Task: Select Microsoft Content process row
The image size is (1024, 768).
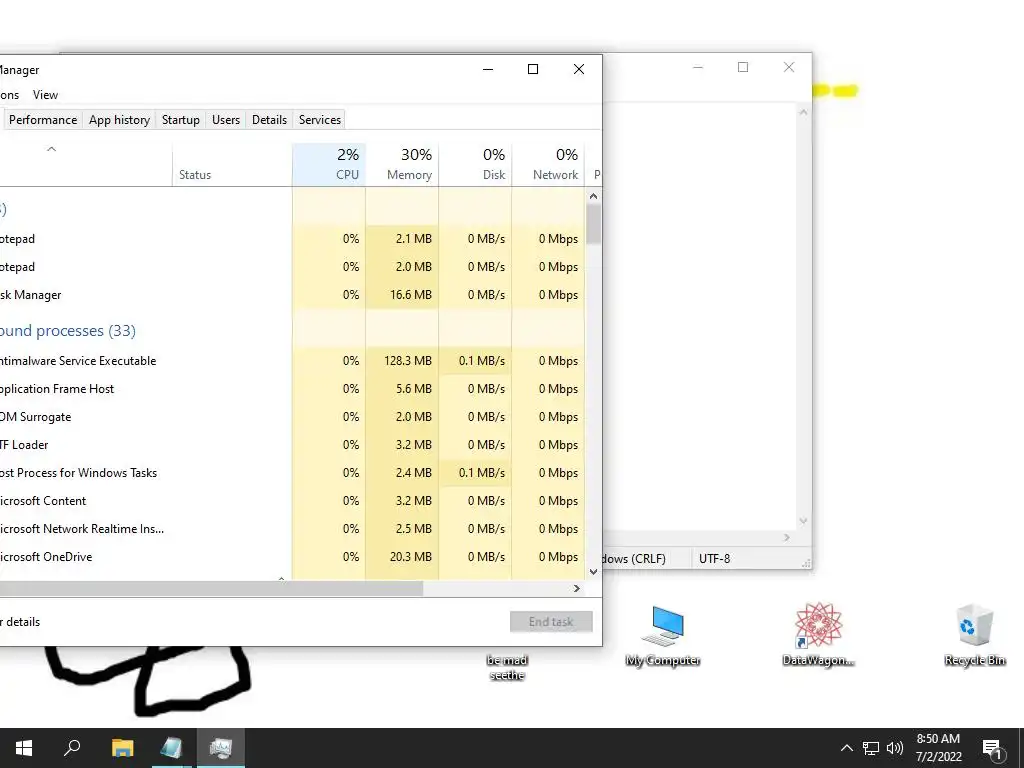Action: 292,501
